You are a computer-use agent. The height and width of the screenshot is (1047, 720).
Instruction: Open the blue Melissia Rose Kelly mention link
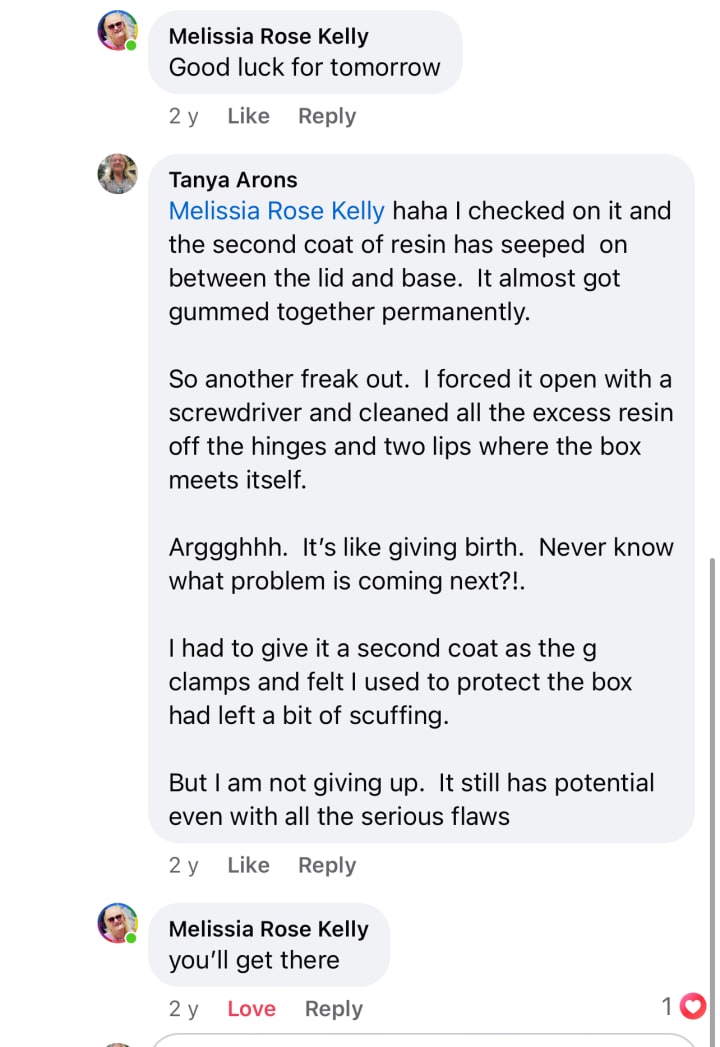coord(277,211)
